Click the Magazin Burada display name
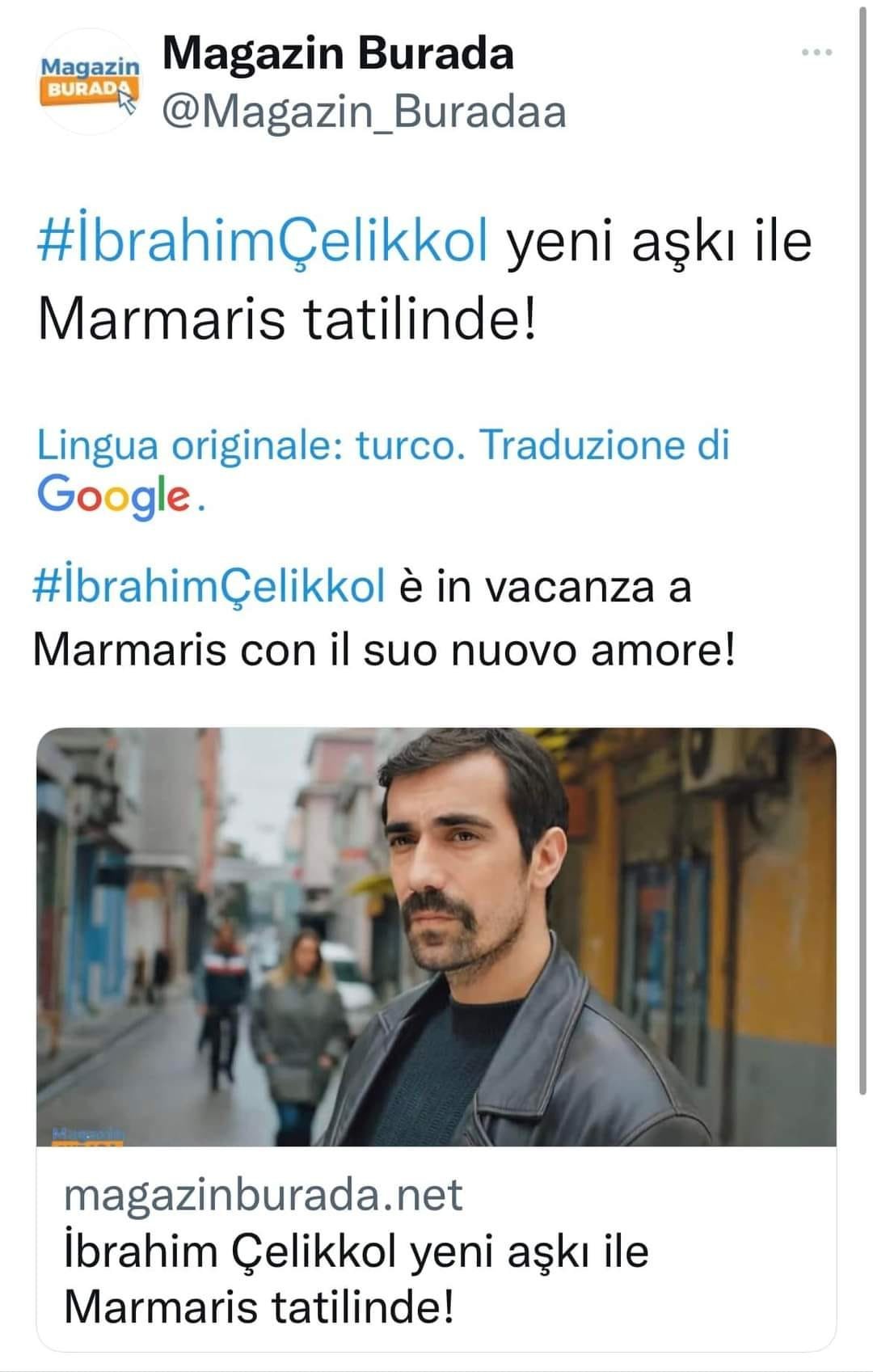 point(338,53)
